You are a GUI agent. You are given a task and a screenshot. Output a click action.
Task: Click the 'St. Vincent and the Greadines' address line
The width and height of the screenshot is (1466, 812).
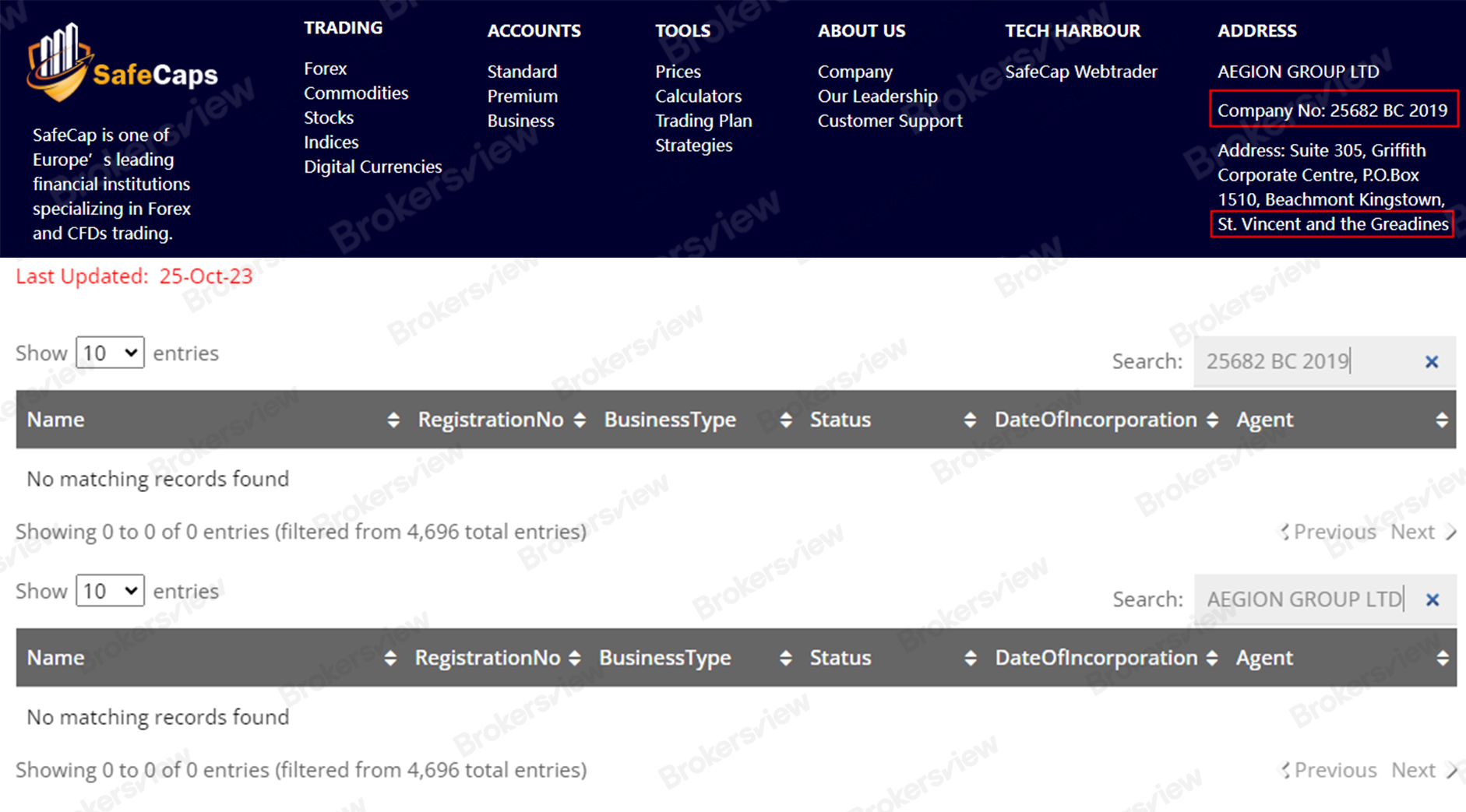pos(1333,224)
